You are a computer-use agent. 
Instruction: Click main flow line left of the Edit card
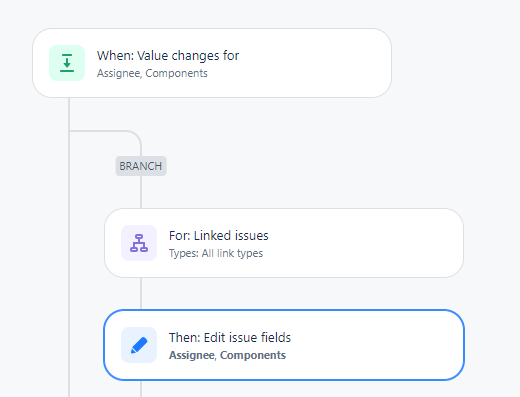[69, 345]
